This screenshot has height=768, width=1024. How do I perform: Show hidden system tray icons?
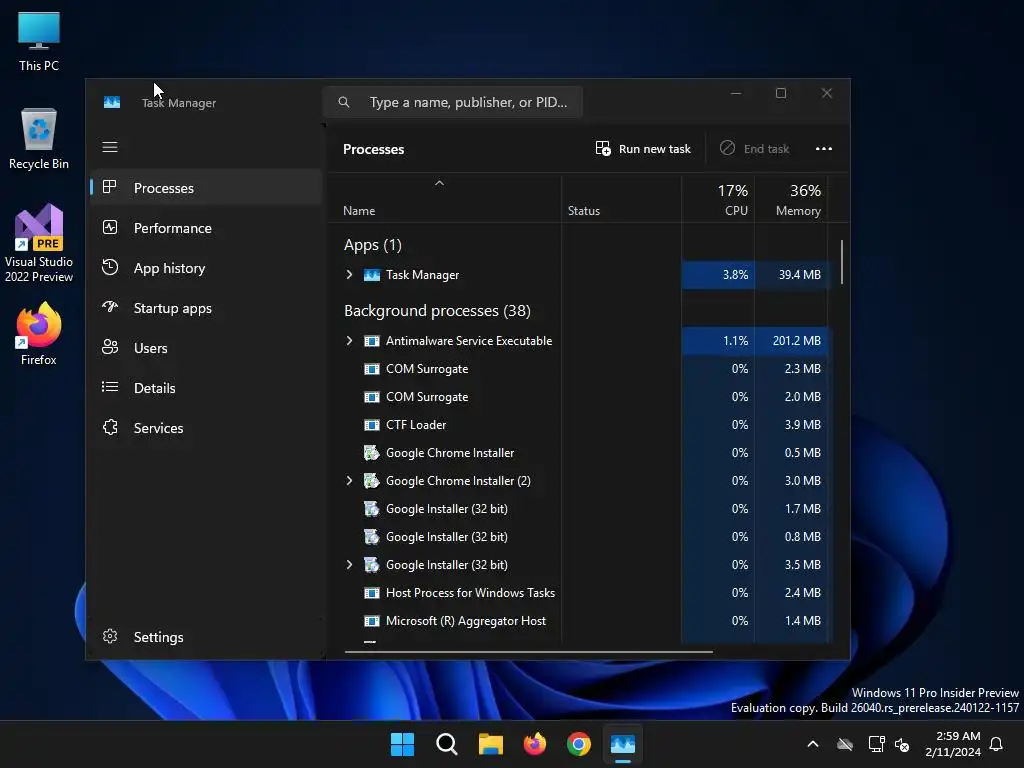[812, 744]
